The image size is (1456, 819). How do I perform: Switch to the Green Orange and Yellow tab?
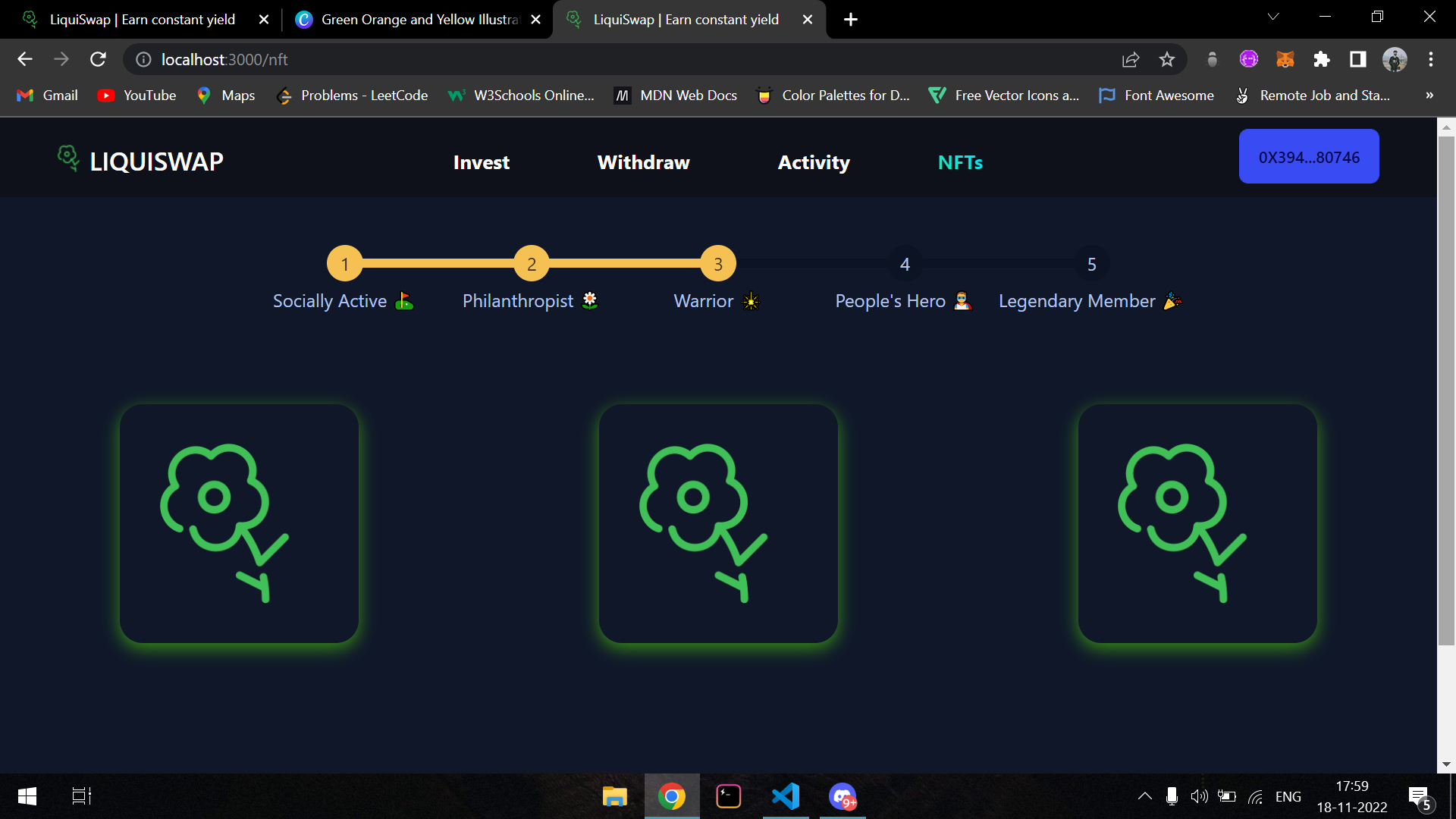(419, 20)
